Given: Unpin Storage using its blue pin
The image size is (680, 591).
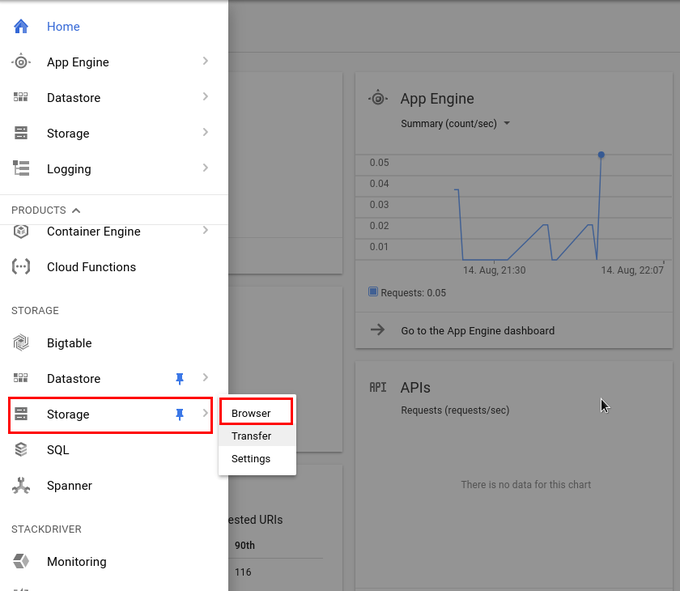Looking at the screenshot, I should coord(180,415).
